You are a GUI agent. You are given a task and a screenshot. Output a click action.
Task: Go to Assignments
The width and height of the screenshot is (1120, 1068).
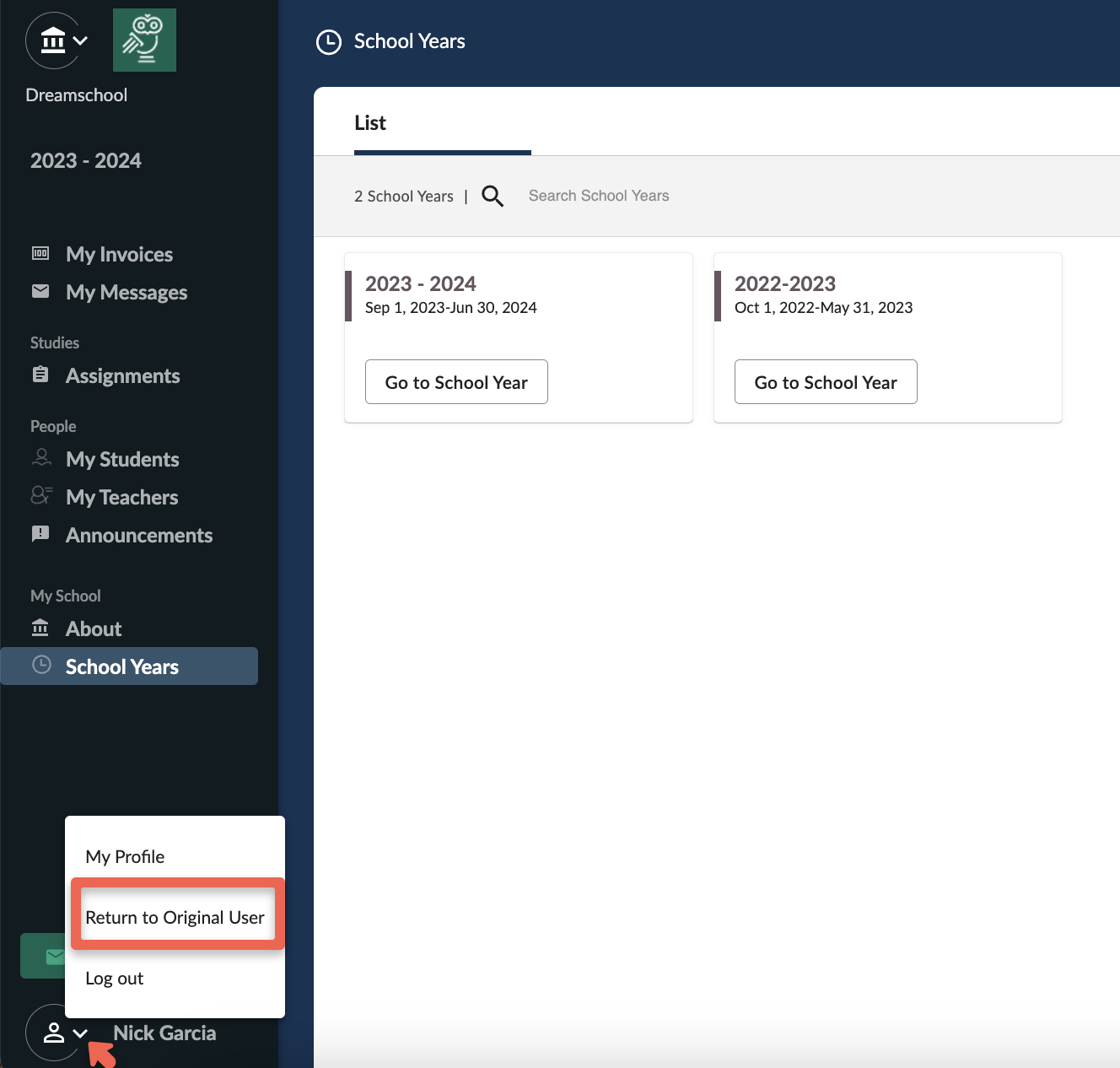pyautogui.click(x=122, y=375)
